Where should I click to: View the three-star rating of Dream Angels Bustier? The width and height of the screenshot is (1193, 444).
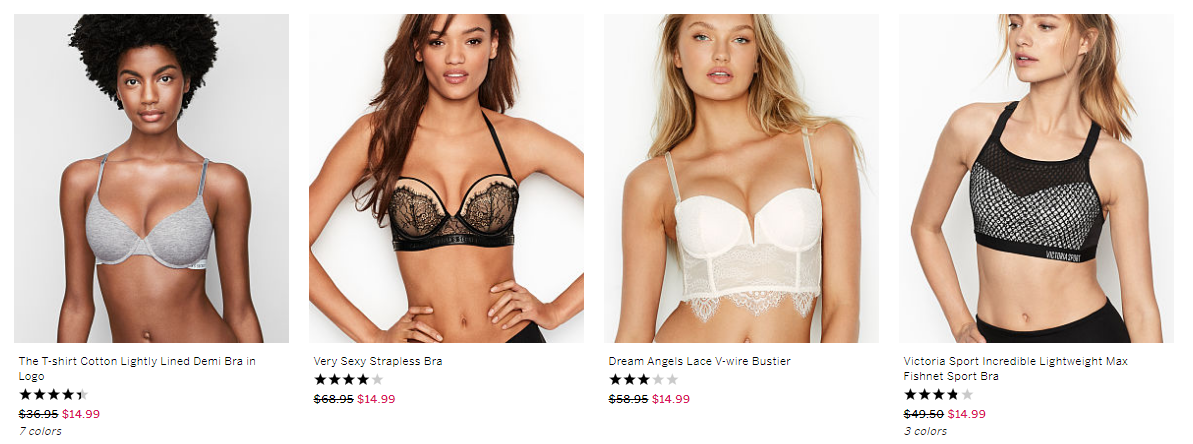pyautogui.click(x=643, y=379)
